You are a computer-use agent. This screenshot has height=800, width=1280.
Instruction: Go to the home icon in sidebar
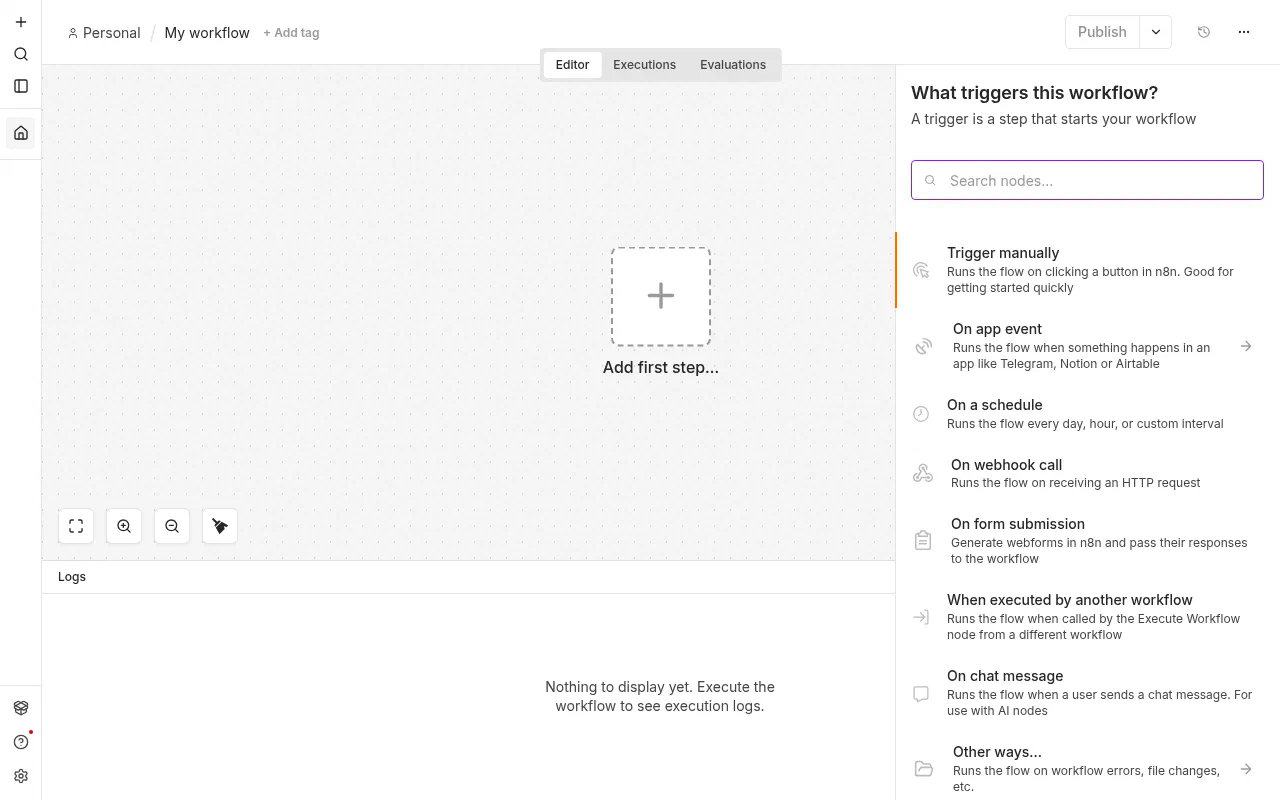tap(21, 133)
